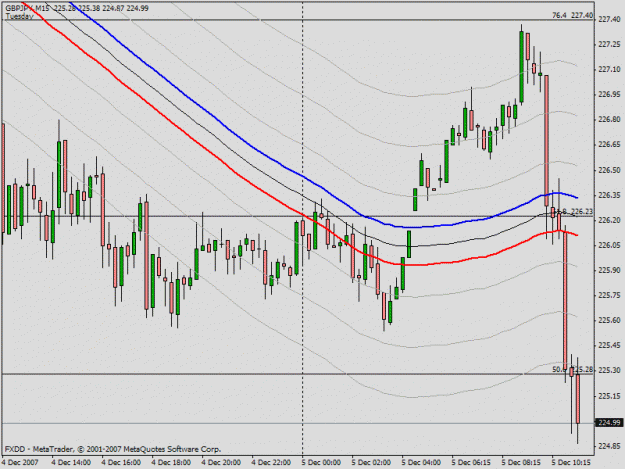Viewport: 625px width, 469px height.
Task: Click 225.15 on the price scale
Action: click(x=609, y=396)
